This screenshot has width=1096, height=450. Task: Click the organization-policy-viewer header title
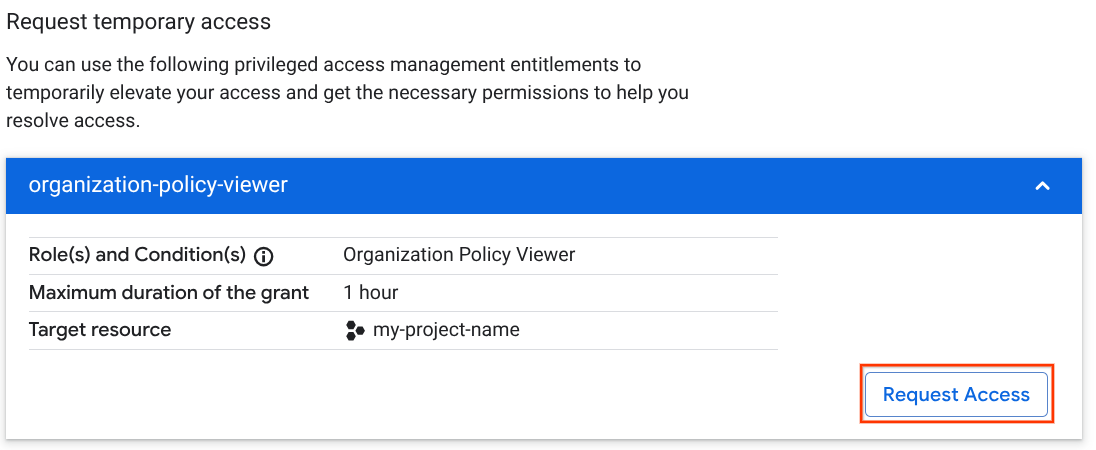(158, 185)
